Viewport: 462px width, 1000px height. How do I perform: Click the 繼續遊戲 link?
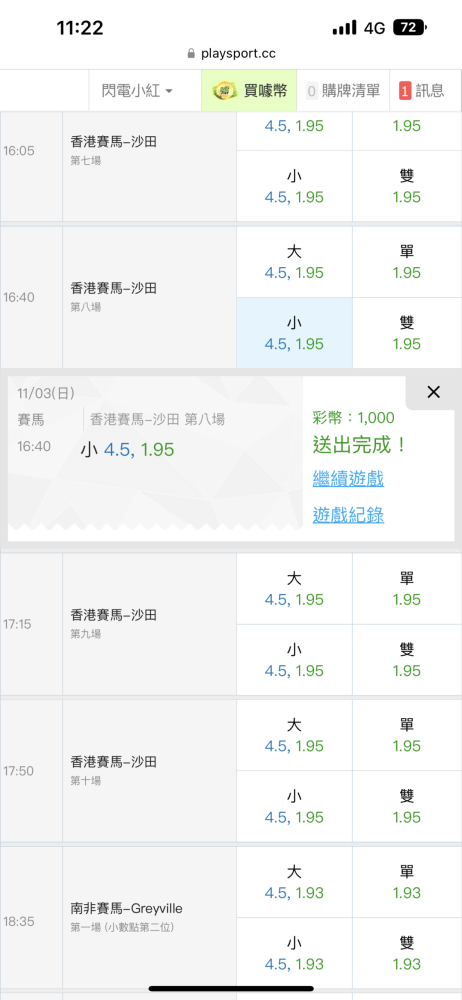[x=348, y=478]
